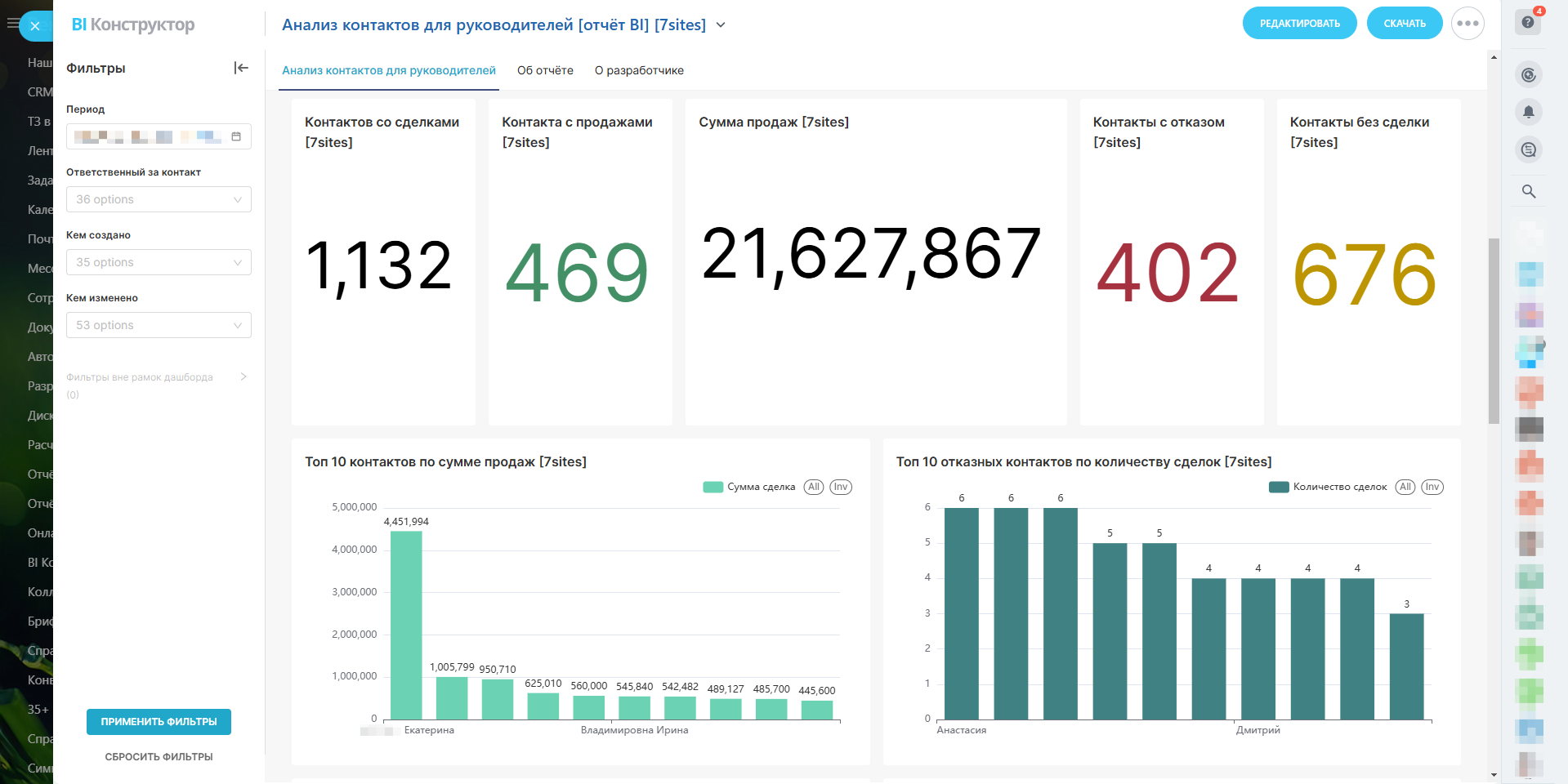Click the calendar icon in Период field
This screenshot has height=784, width=1568.
click(236, 136)
